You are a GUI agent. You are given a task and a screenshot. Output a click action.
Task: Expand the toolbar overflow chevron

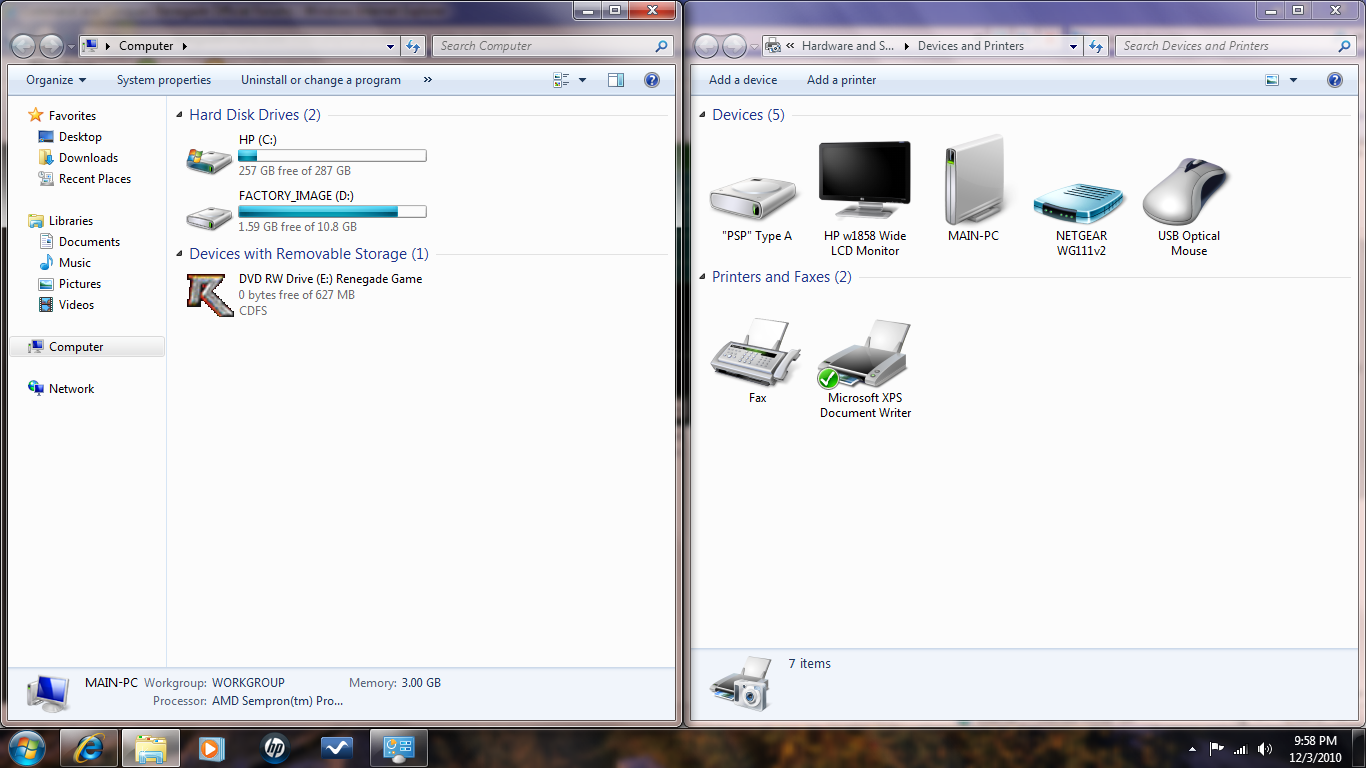coord(428,80)
